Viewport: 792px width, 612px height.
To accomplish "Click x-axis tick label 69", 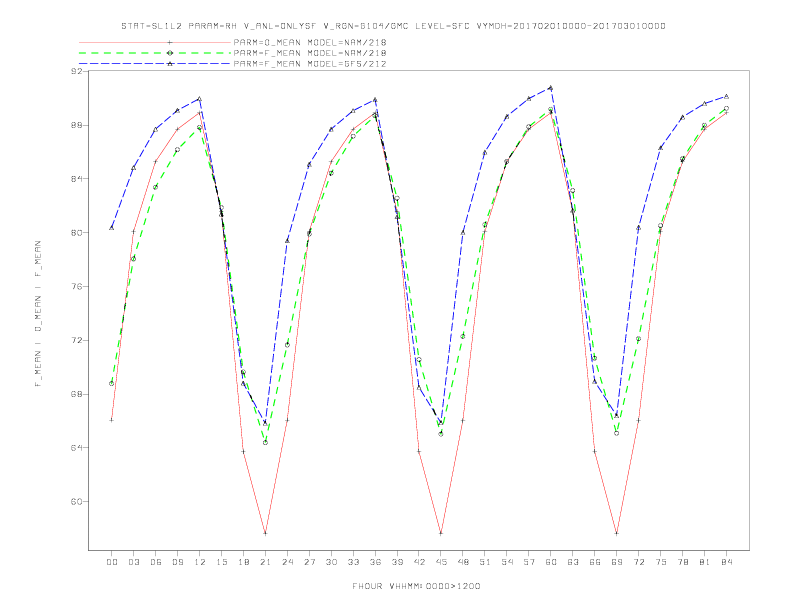I will [617, 562].
